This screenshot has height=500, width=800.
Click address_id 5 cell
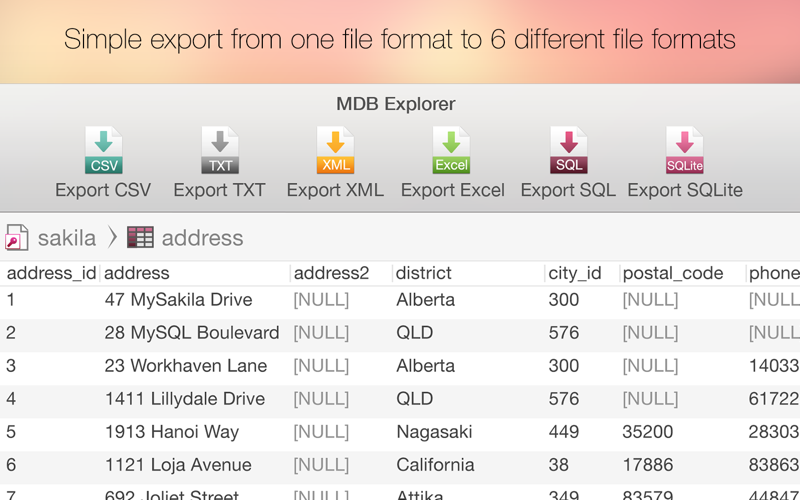11,432
